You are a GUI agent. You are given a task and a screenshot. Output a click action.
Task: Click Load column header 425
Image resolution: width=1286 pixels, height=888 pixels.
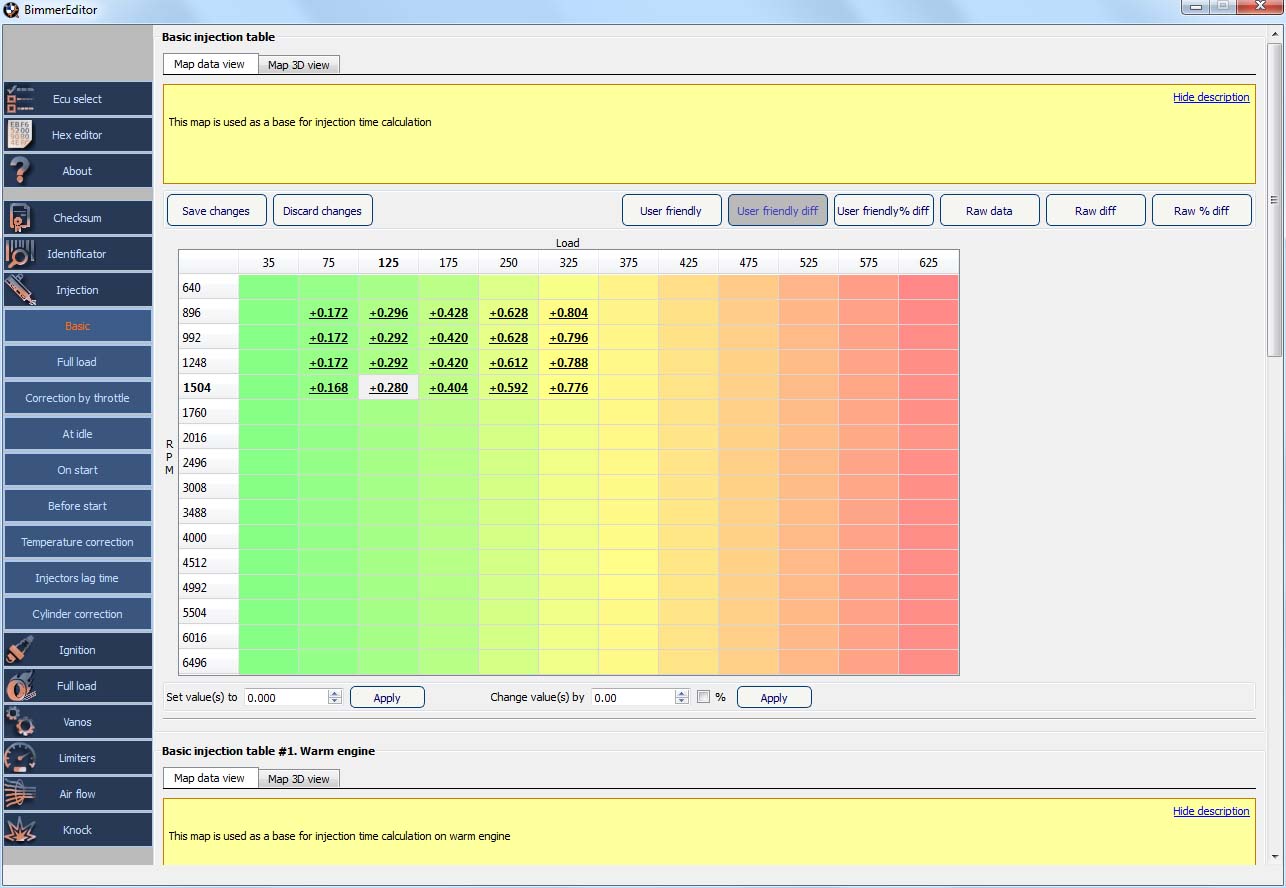(688, 263)
